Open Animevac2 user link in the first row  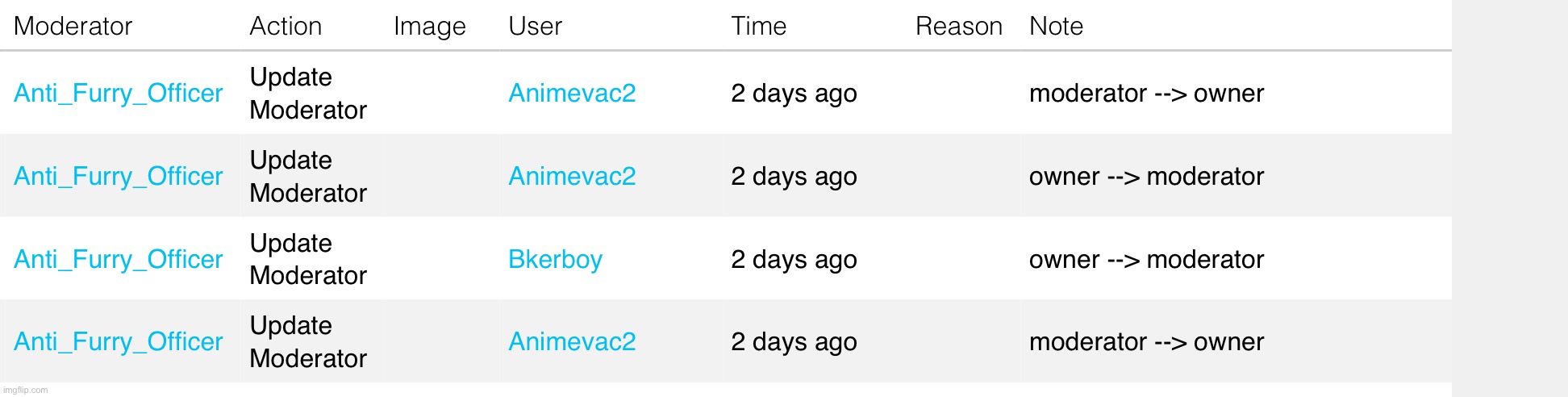tap(572, 93)
